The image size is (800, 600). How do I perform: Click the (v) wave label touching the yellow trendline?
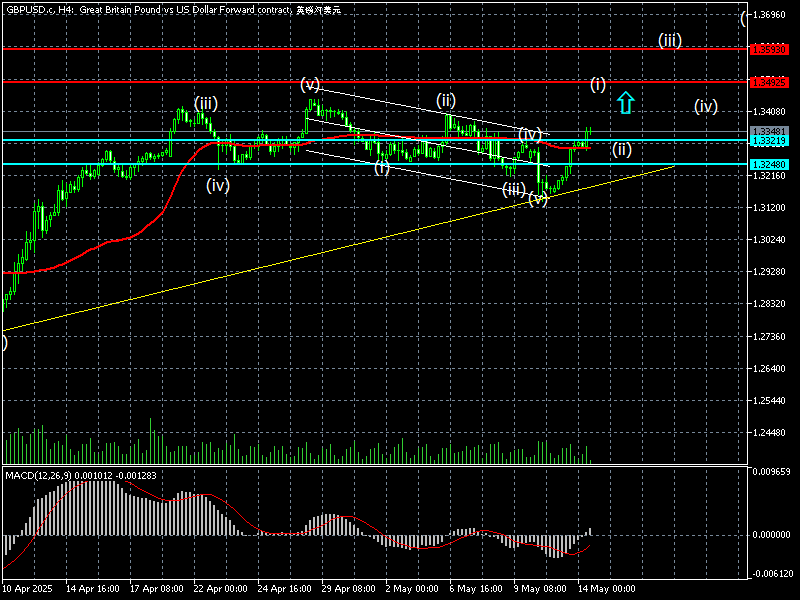(x=538, y=199)
